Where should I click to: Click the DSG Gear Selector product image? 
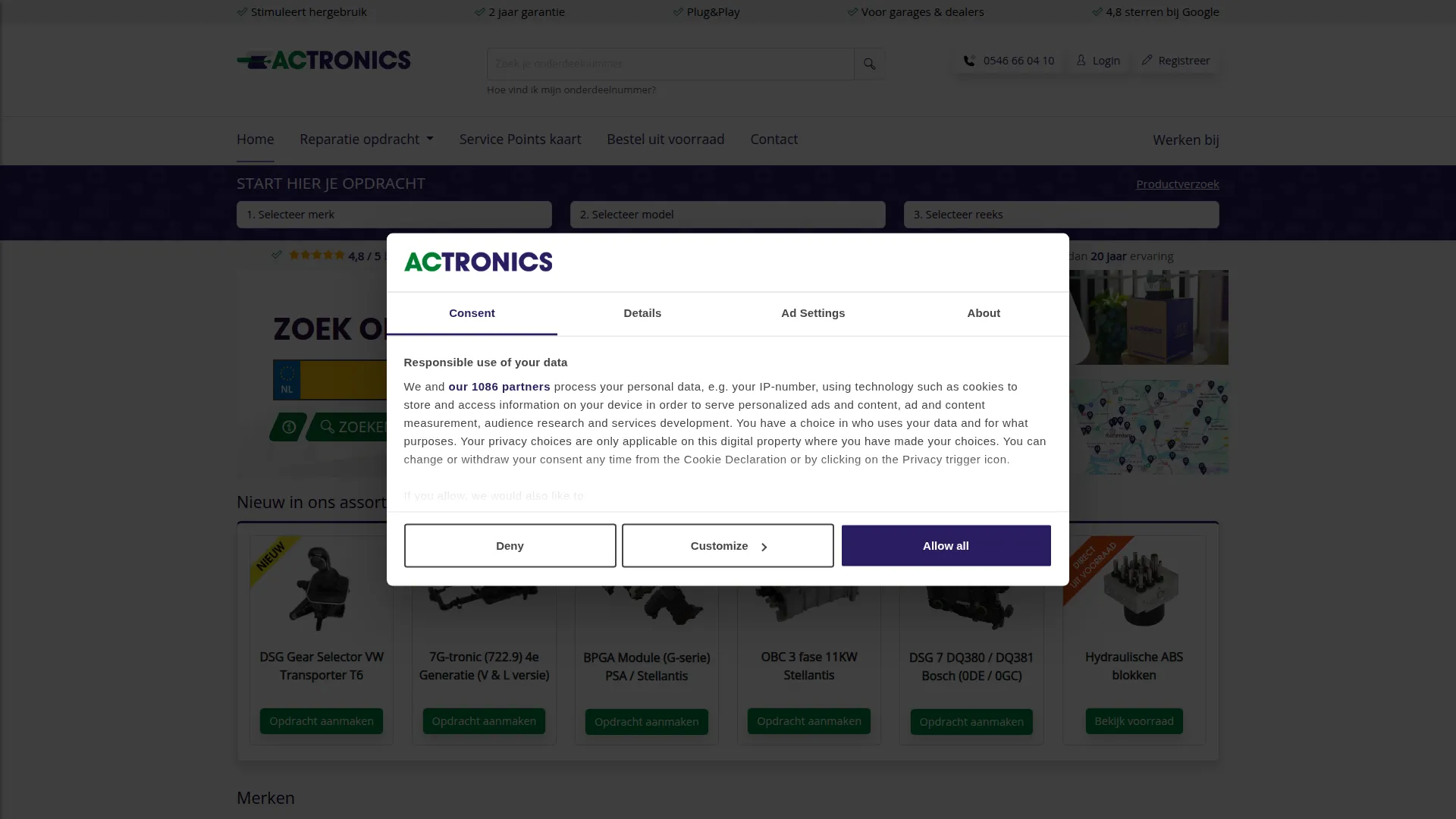322,588
